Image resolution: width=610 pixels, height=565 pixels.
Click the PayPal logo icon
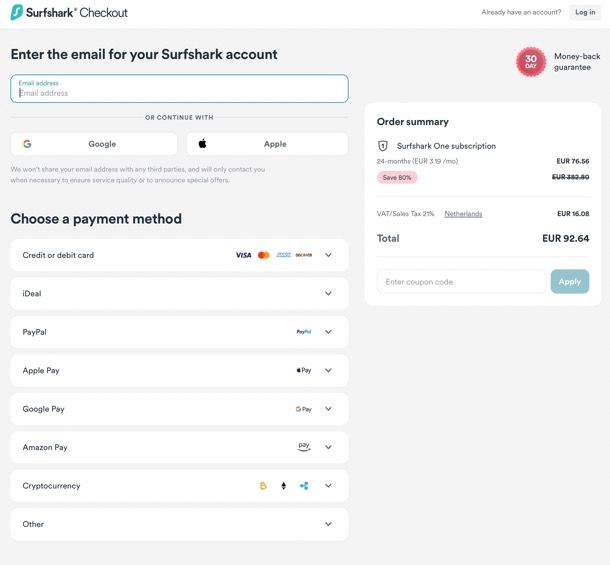(x=304, y=332)
